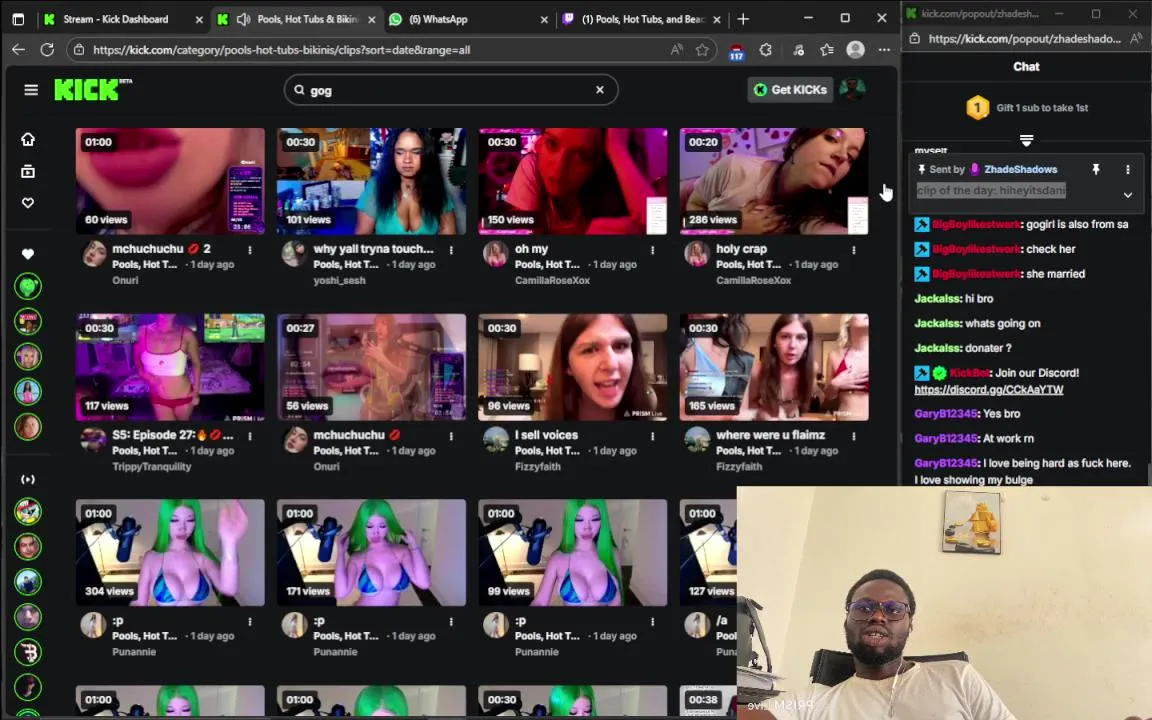The width and height of the screenshot is (1152, 720).
Task: Open the user avatar menu on Kick
Action: pyautogui.click(x=852, y=90)
